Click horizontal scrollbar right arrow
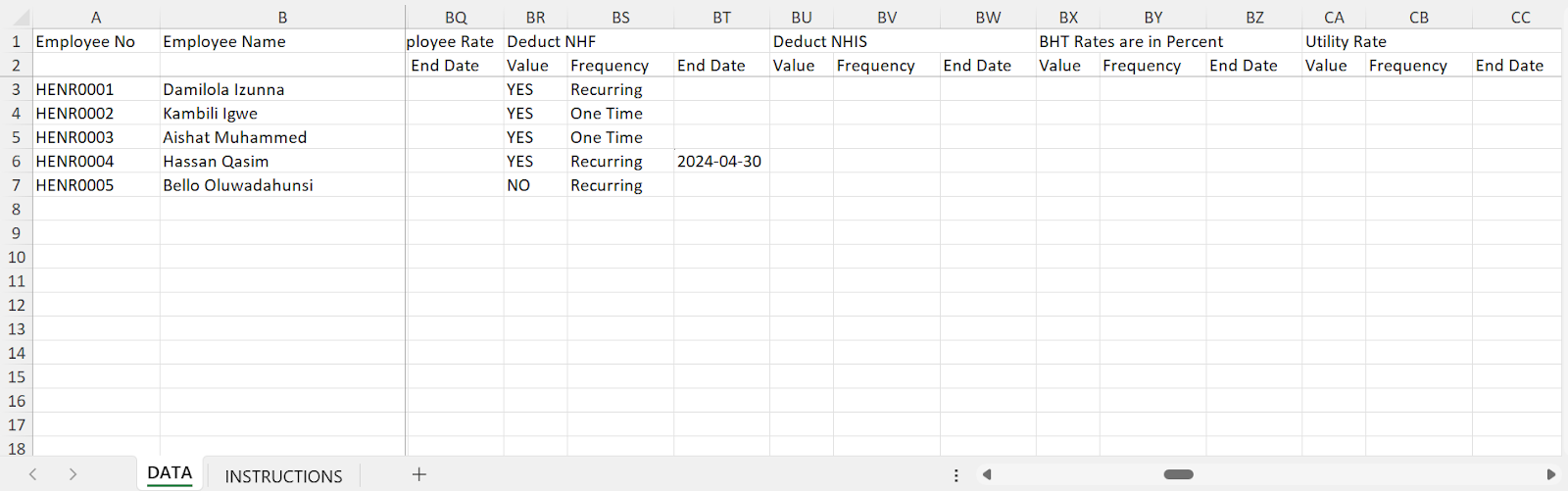1568x491 pixels. 1550,474
